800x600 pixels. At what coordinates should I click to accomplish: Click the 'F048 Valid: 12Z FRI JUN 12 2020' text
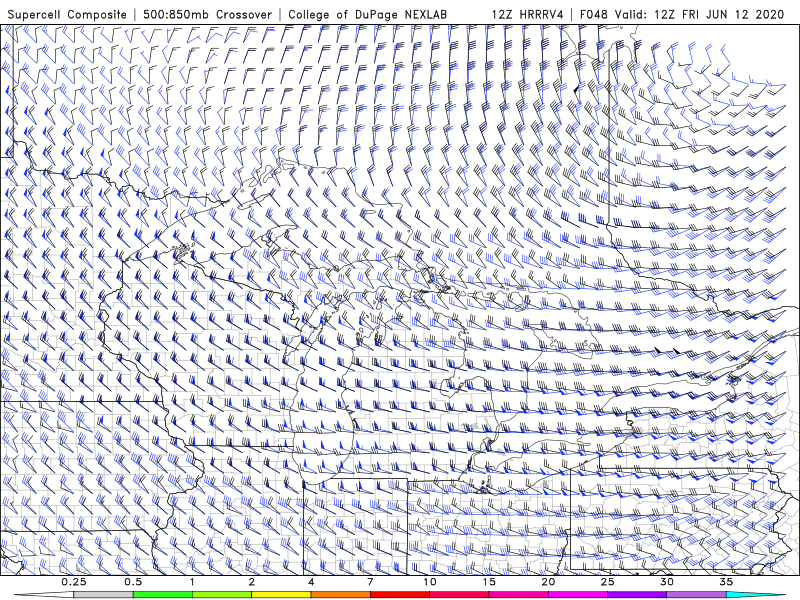(x=682, y=15)
